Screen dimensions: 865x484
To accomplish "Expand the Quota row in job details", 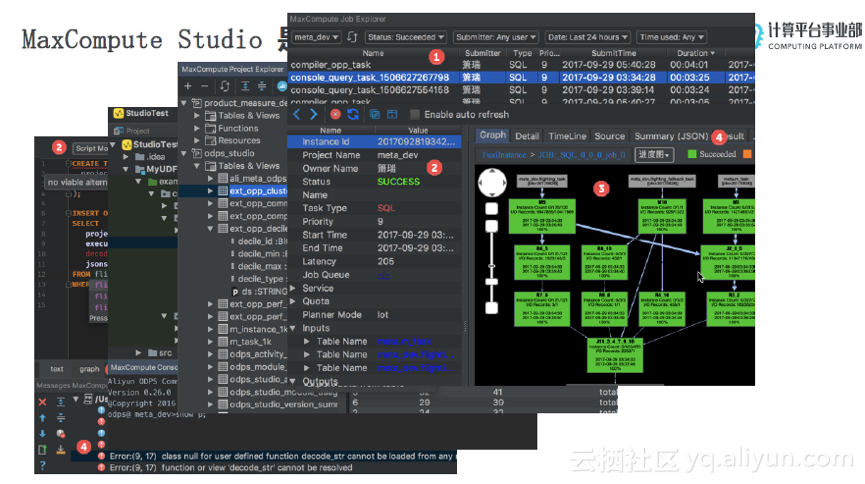I will click(293, 301).
